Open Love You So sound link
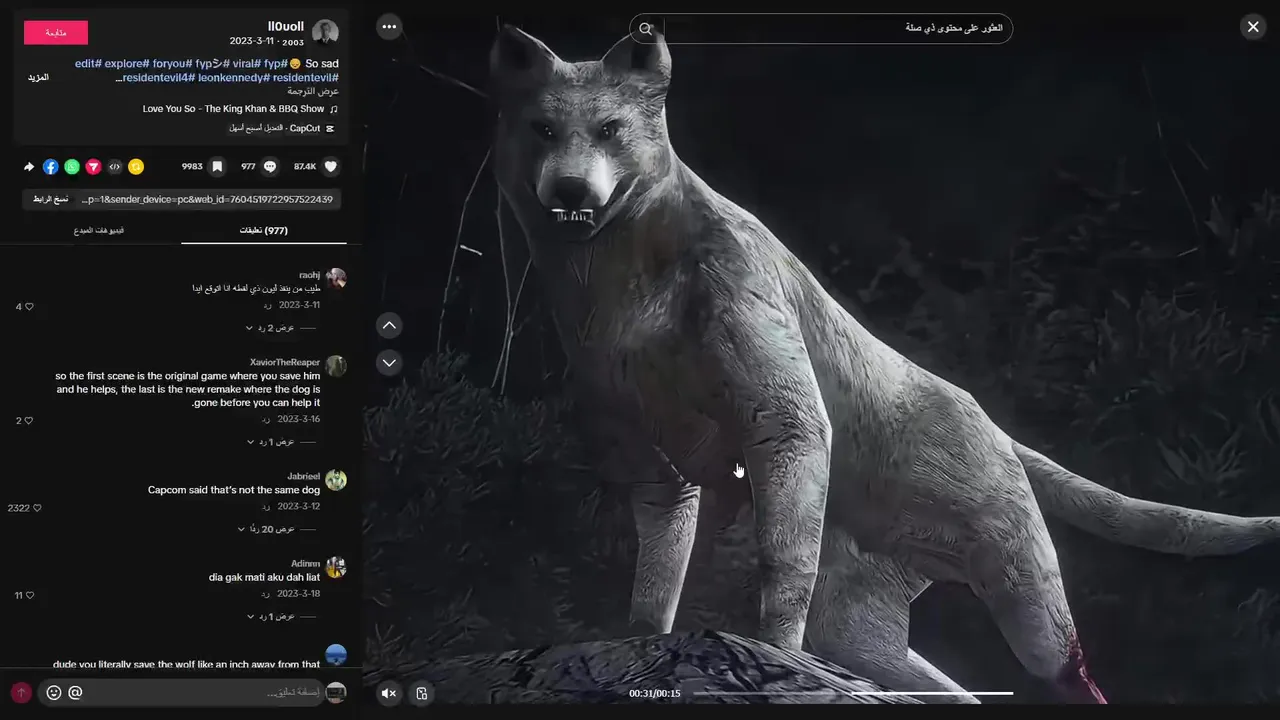The image size is (1280, 720). tap(234, 109)
